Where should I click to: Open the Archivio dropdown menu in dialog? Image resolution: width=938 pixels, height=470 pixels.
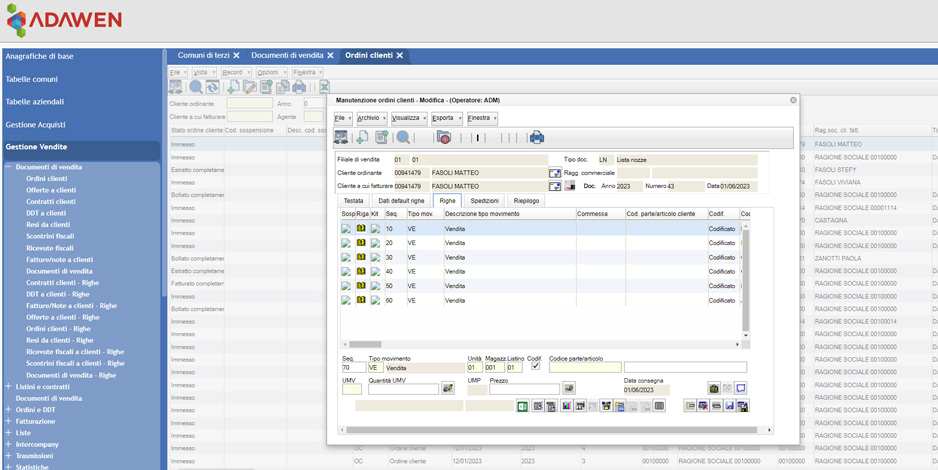pos(371,118)
